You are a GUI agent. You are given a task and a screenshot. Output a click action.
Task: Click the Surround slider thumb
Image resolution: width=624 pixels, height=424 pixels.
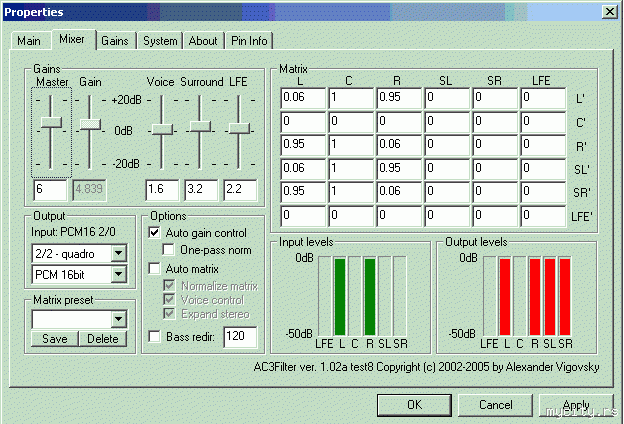tap(200, 127)
